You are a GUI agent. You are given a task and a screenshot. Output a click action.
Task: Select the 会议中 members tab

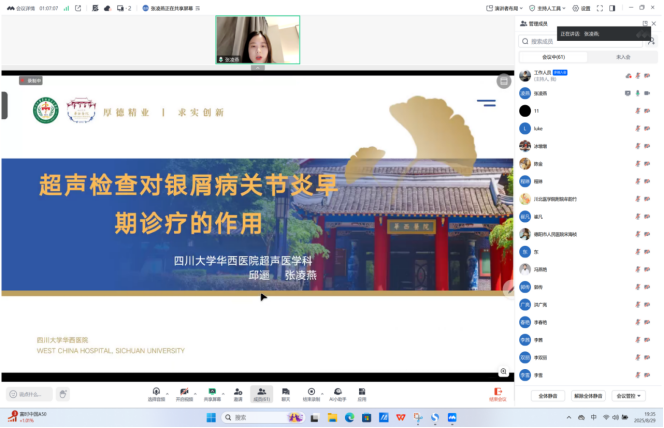coord(554,57)
